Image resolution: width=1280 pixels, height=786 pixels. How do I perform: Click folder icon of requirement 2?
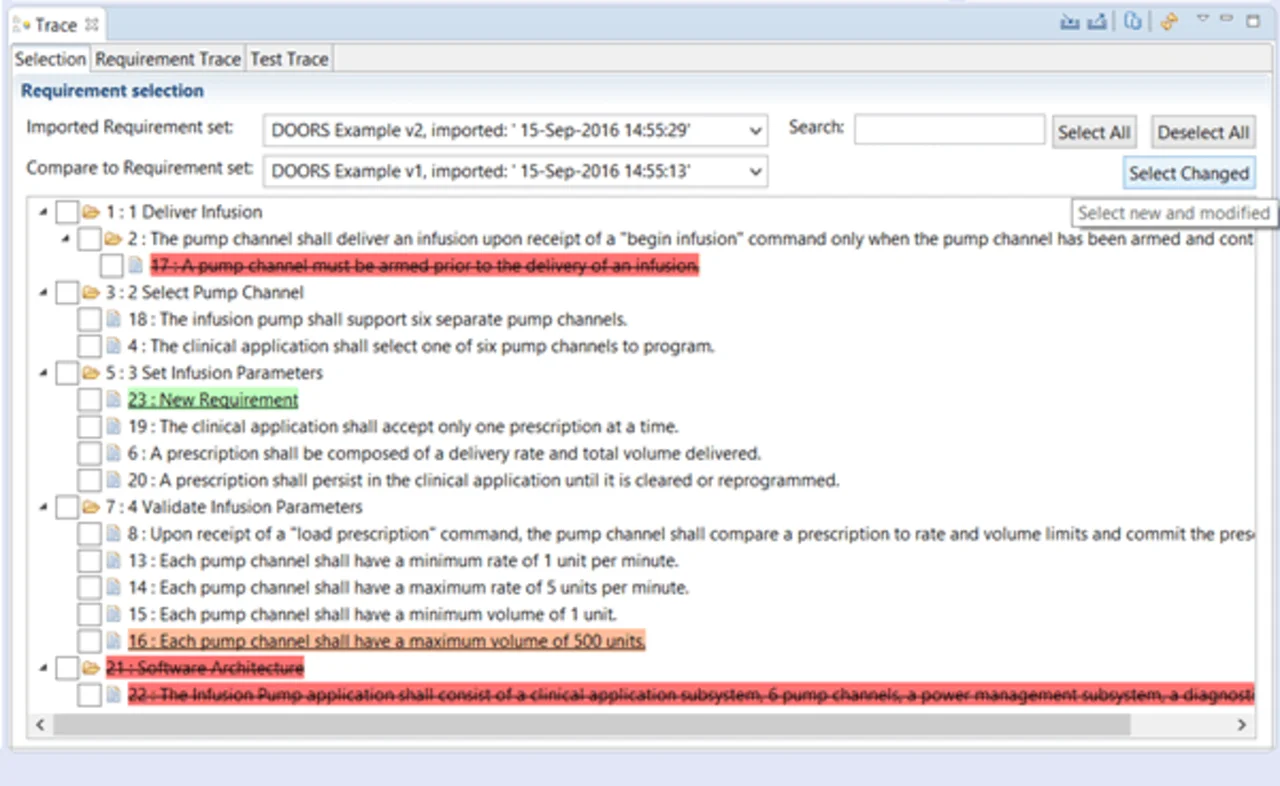click(113, 239)
